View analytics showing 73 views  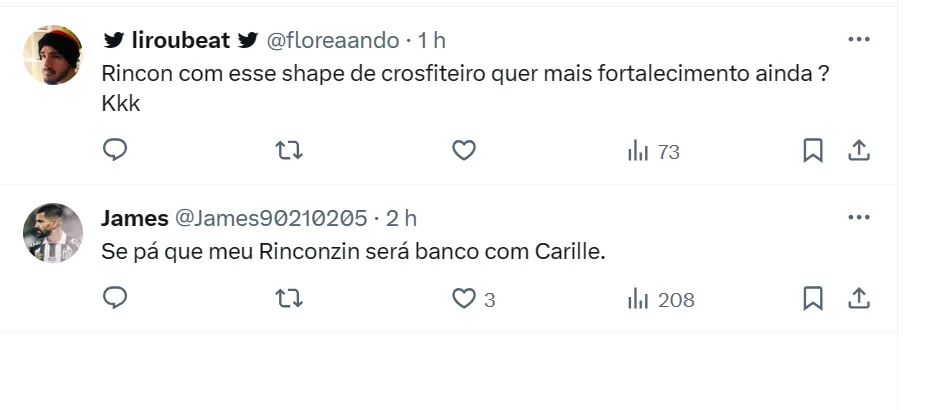[653, 151]
